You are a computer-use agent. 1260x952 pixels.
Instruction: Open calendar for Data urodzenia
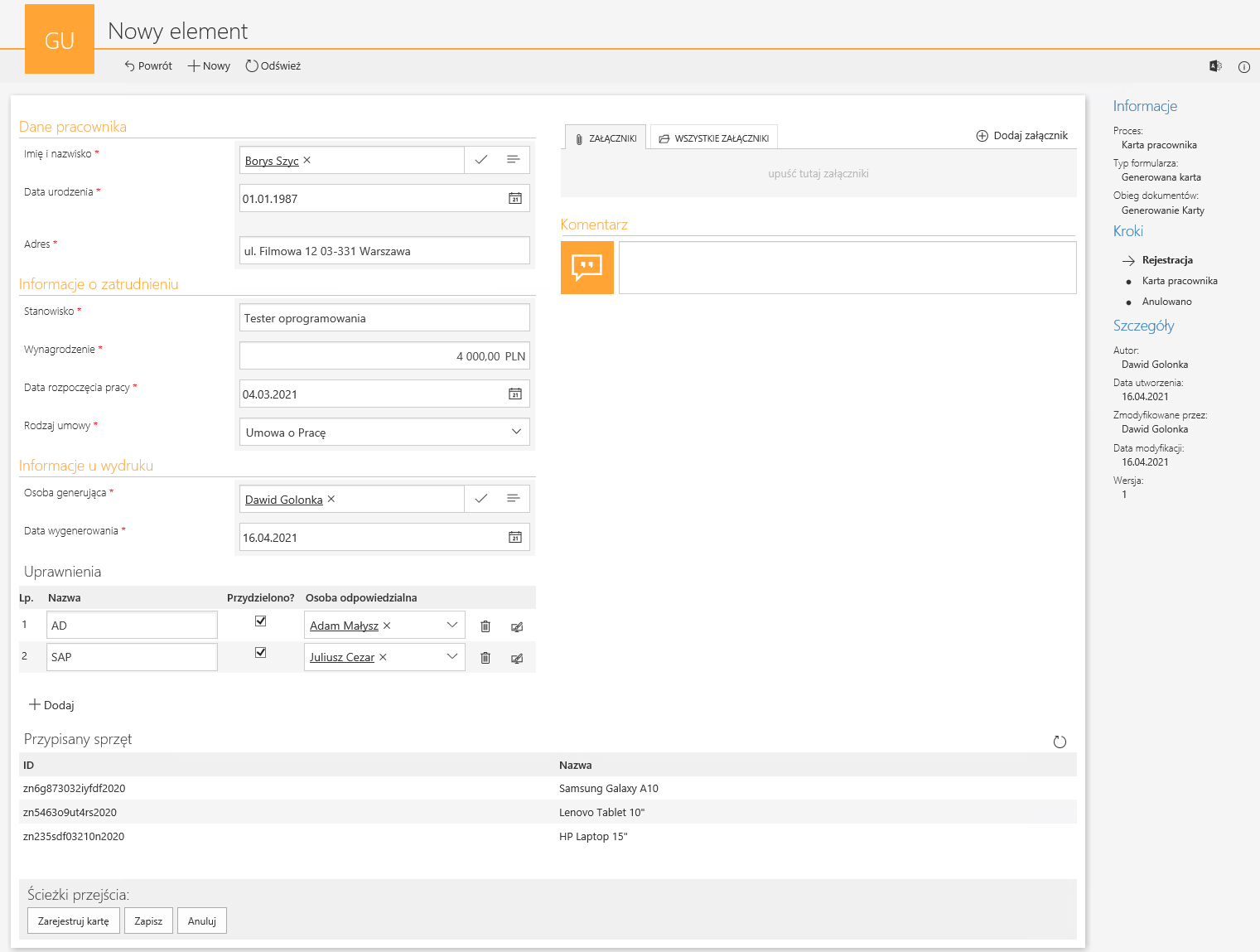(515, 198)
